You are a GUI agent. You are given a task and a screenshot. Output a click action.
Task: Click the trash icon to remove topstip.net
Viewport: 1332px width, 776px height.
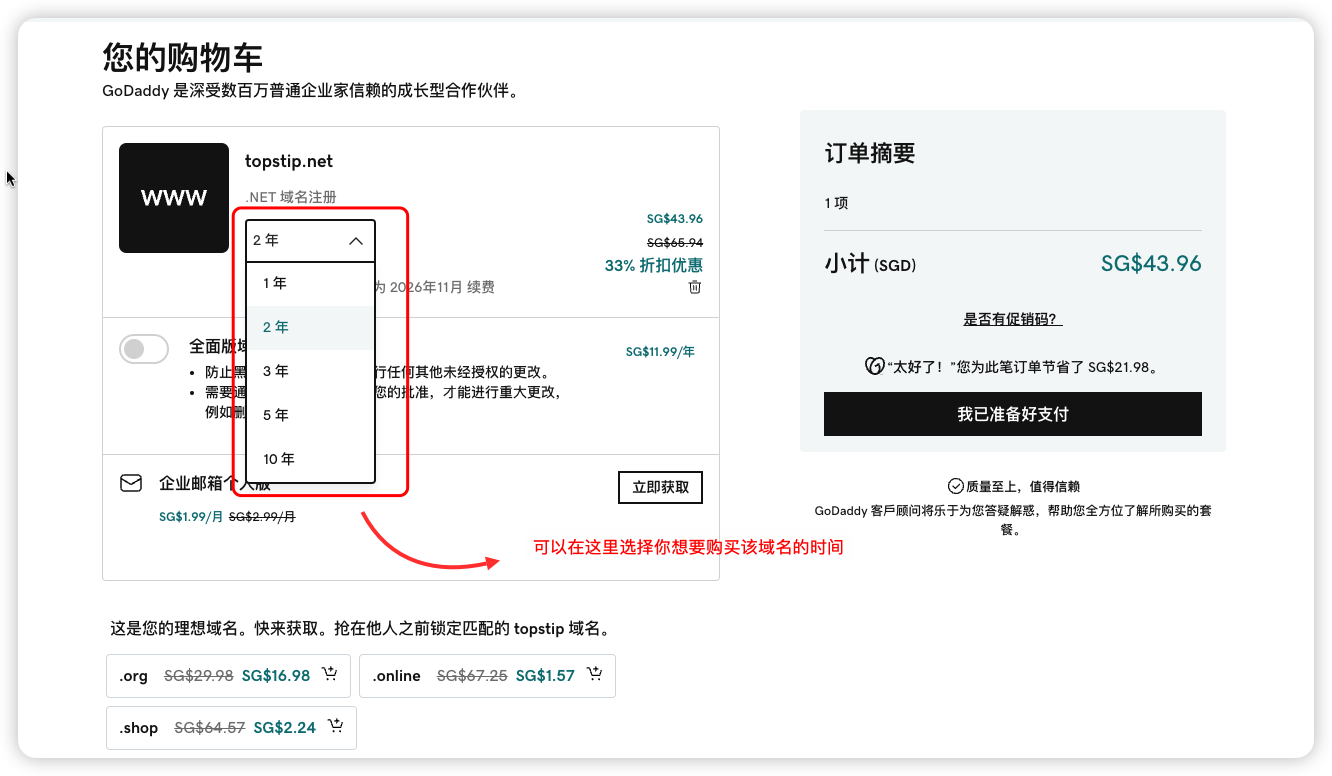click(695, 287)
